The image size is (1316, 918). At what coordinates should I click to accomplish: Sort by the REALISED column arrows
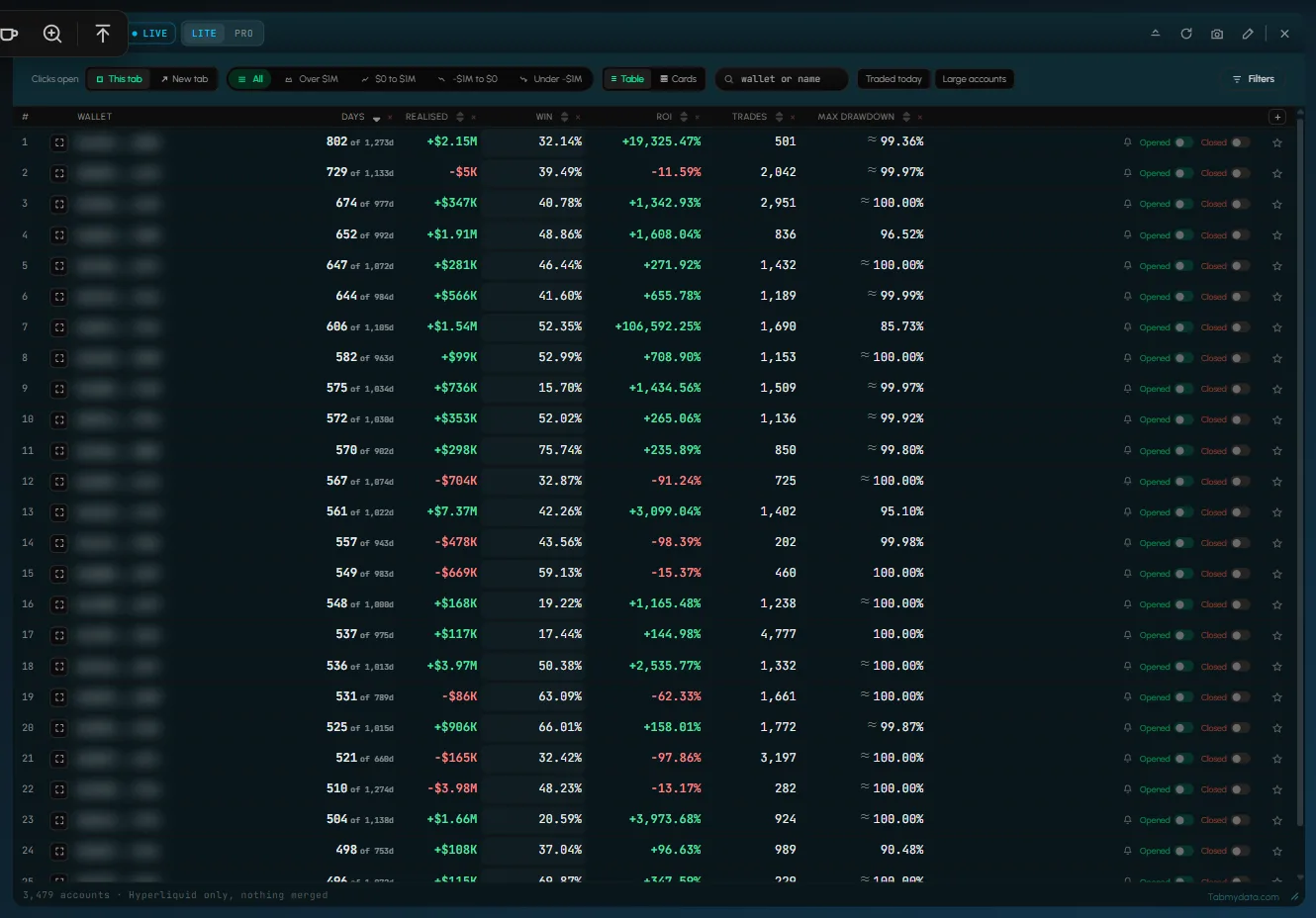pos(460,117)
